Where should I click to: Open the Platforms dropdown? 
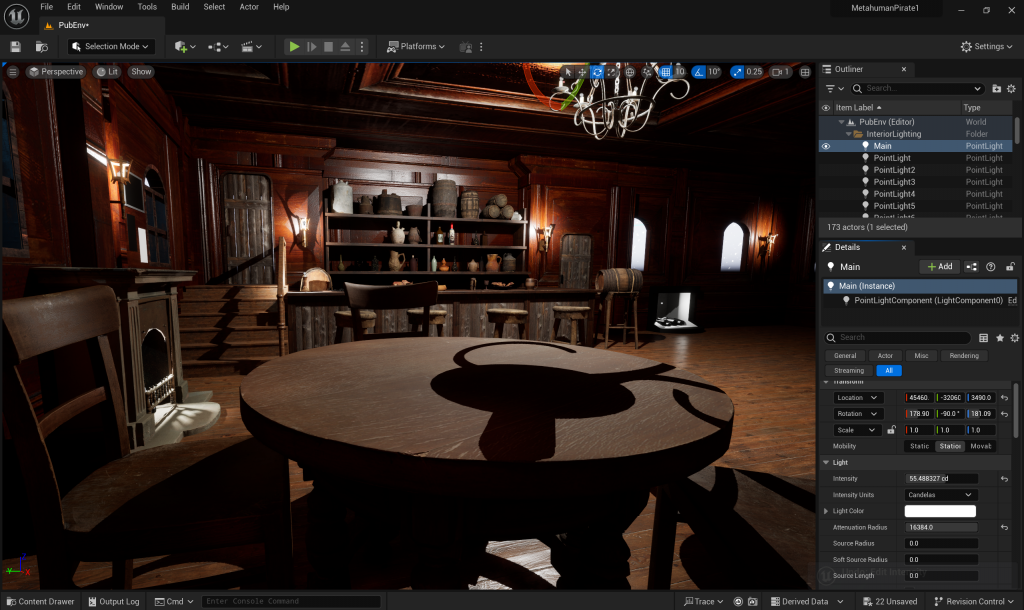[415, 46]
